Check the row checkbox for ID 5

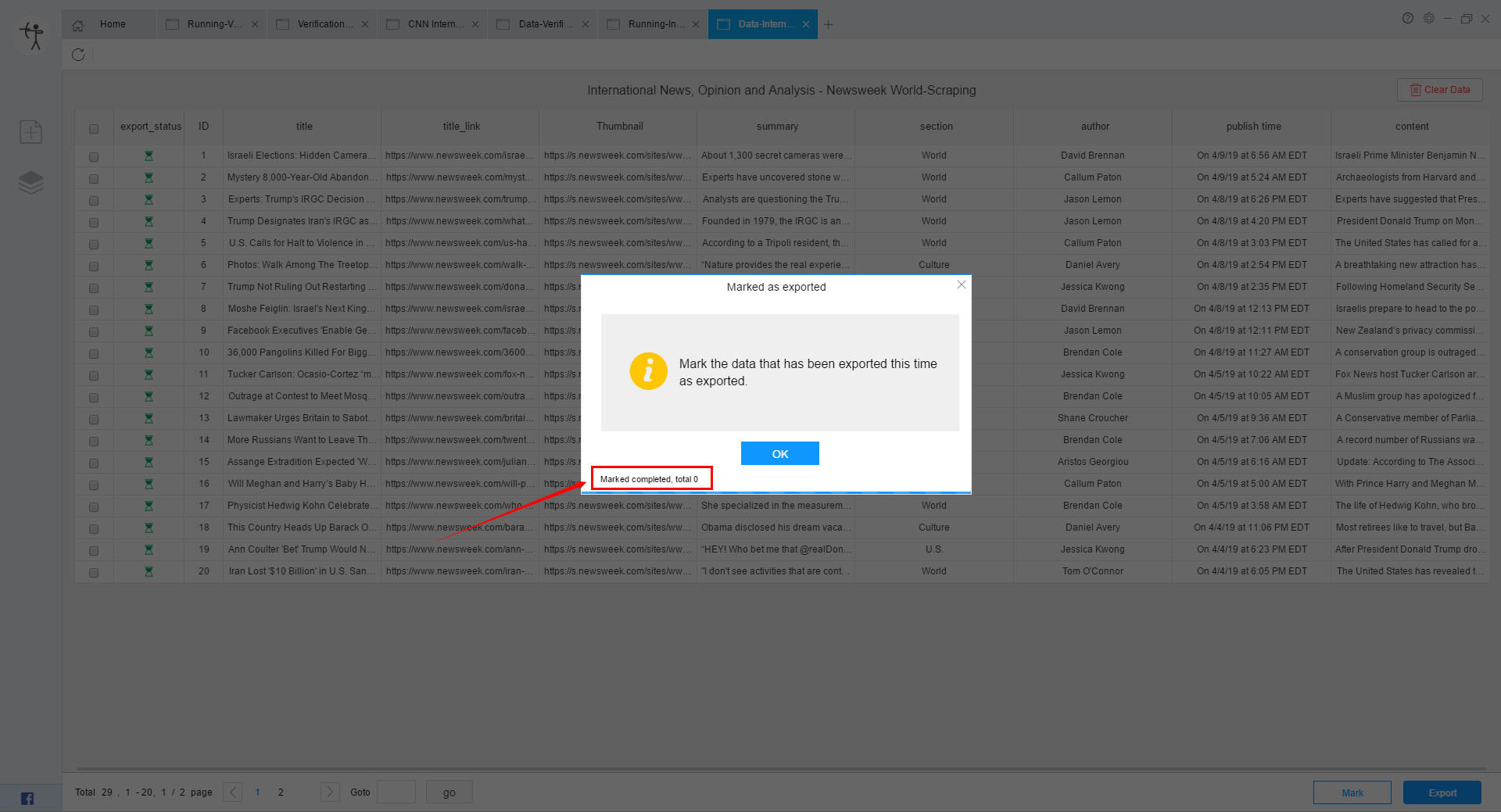pos(94,244)
